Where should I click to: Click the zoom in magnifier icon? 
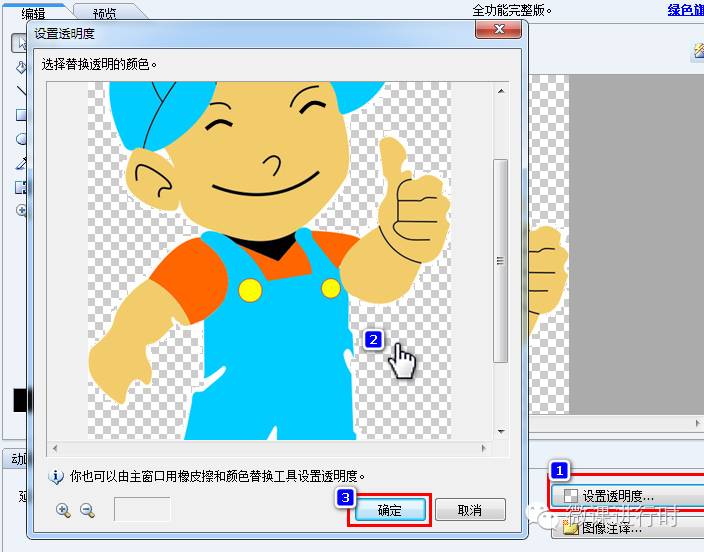(63, 510)
